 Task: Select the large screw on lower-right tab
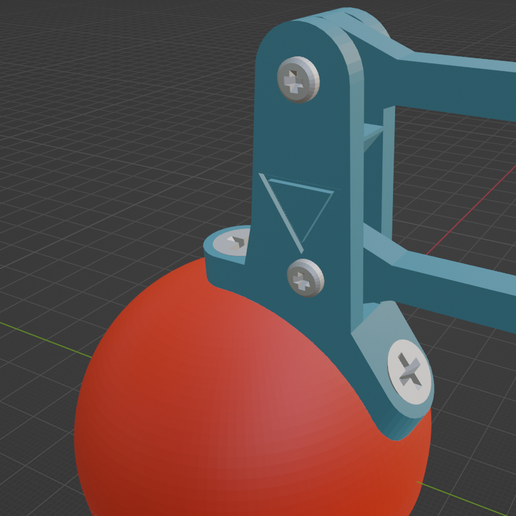(x=409, y=372)
